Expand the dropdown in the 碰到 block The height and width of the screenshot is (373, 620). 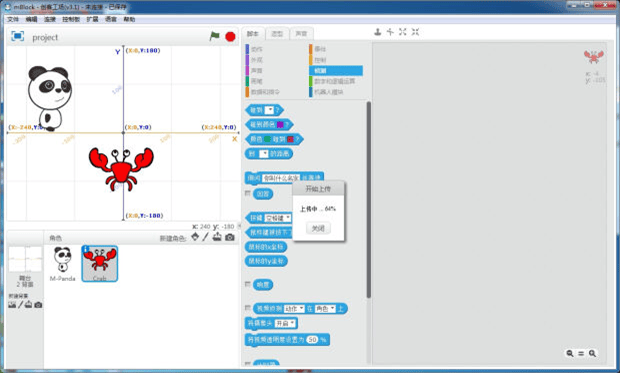pos(269,110)
